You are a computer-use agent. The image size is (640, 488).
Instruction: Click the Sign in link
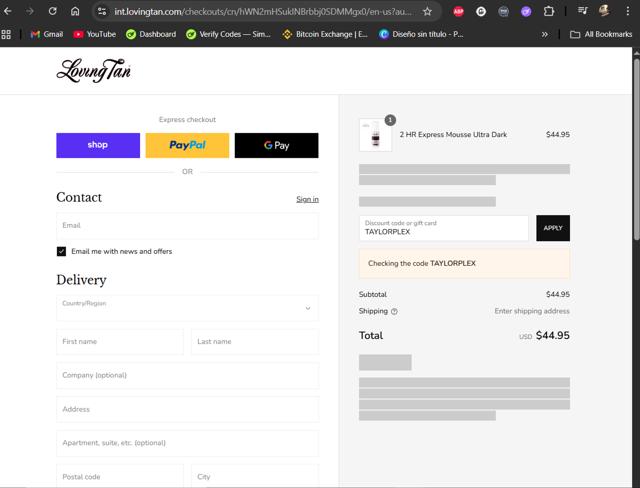(307, 199)
